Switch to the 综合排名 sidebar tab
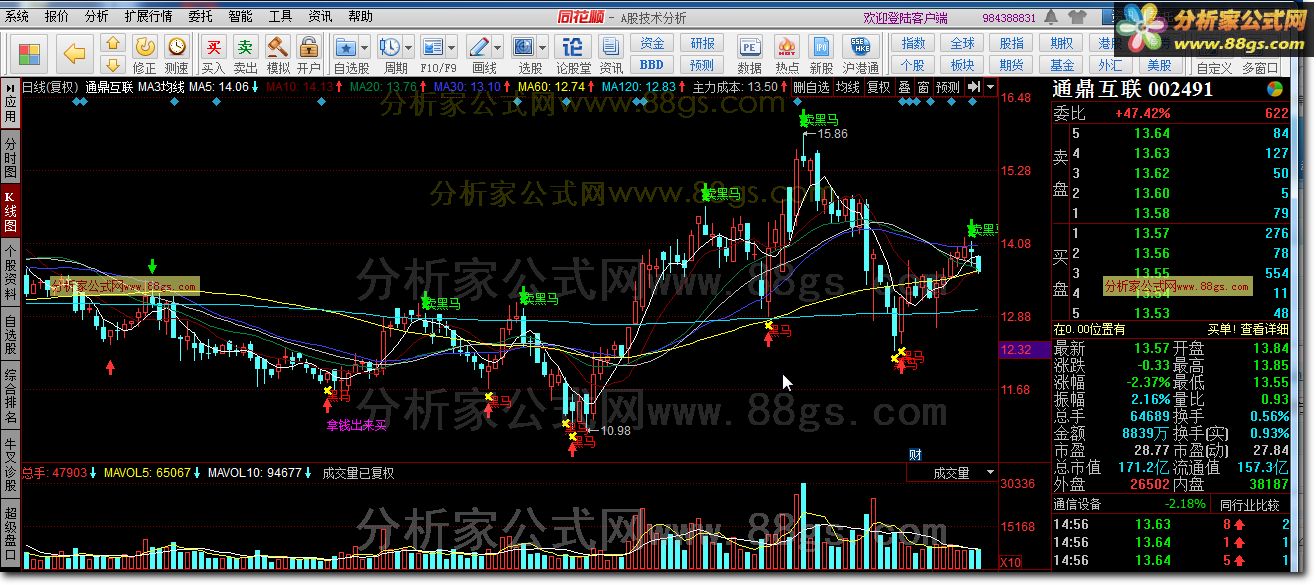Screen dimensions: 1316x585 coord(10,395)
